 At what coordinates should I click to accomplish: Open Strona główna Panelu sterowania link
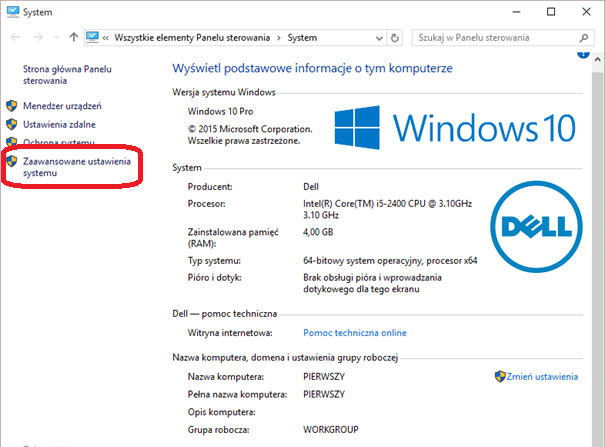click(67, 75)
